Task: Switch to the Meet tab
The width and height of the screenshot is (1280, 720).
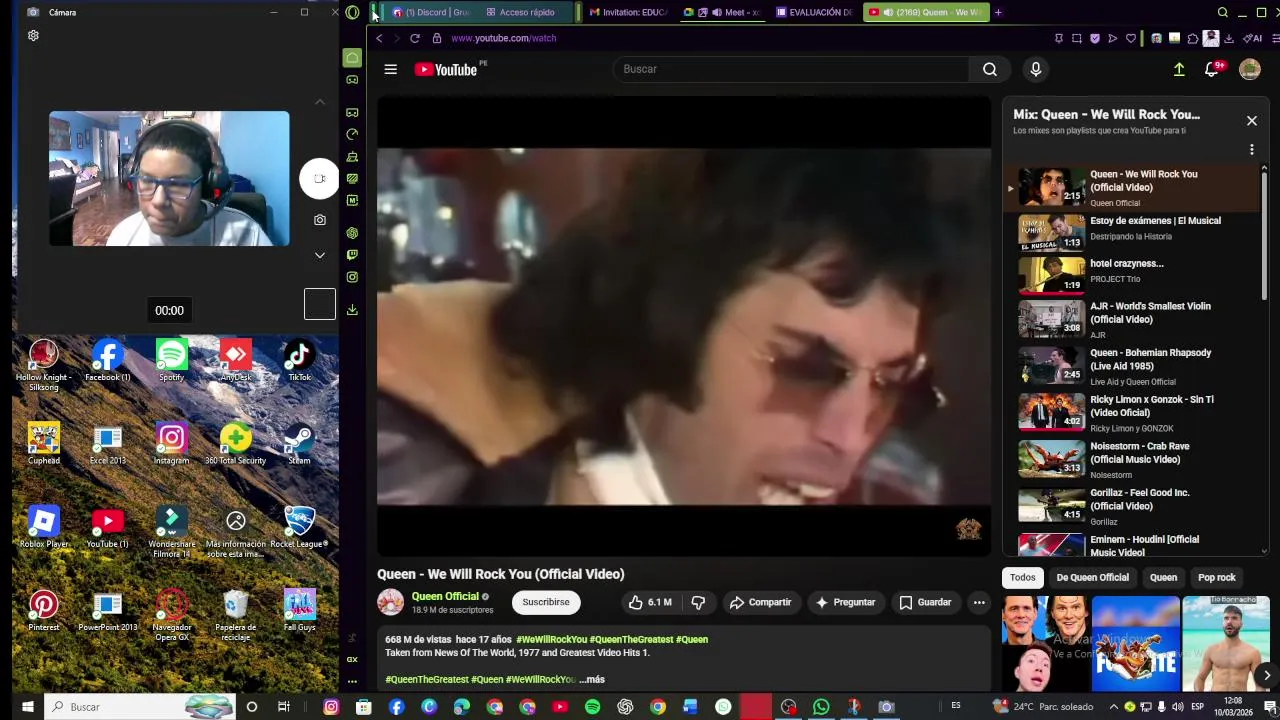Action: pyautogui.click(x=723, y=12)
